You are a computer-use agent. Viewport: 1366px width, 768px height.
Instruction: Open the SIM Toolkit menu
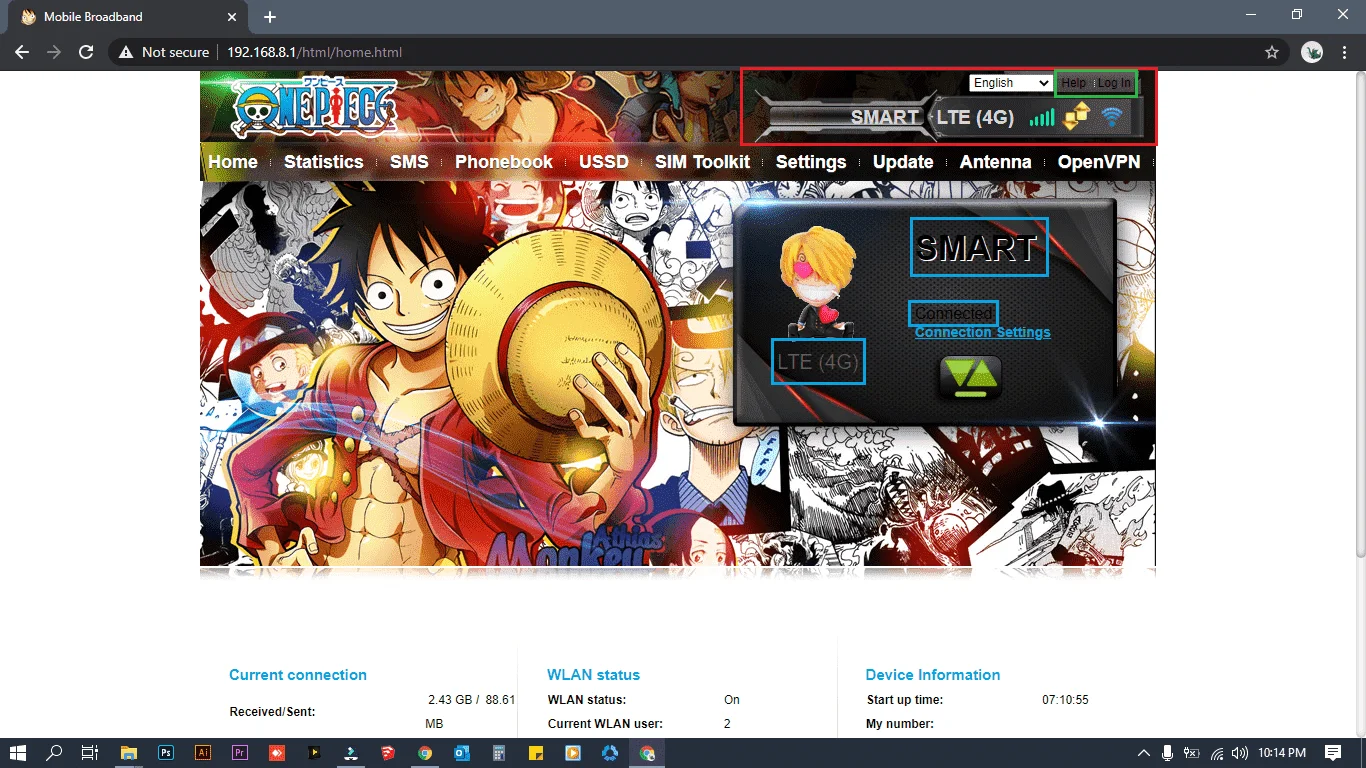[702, 162]
